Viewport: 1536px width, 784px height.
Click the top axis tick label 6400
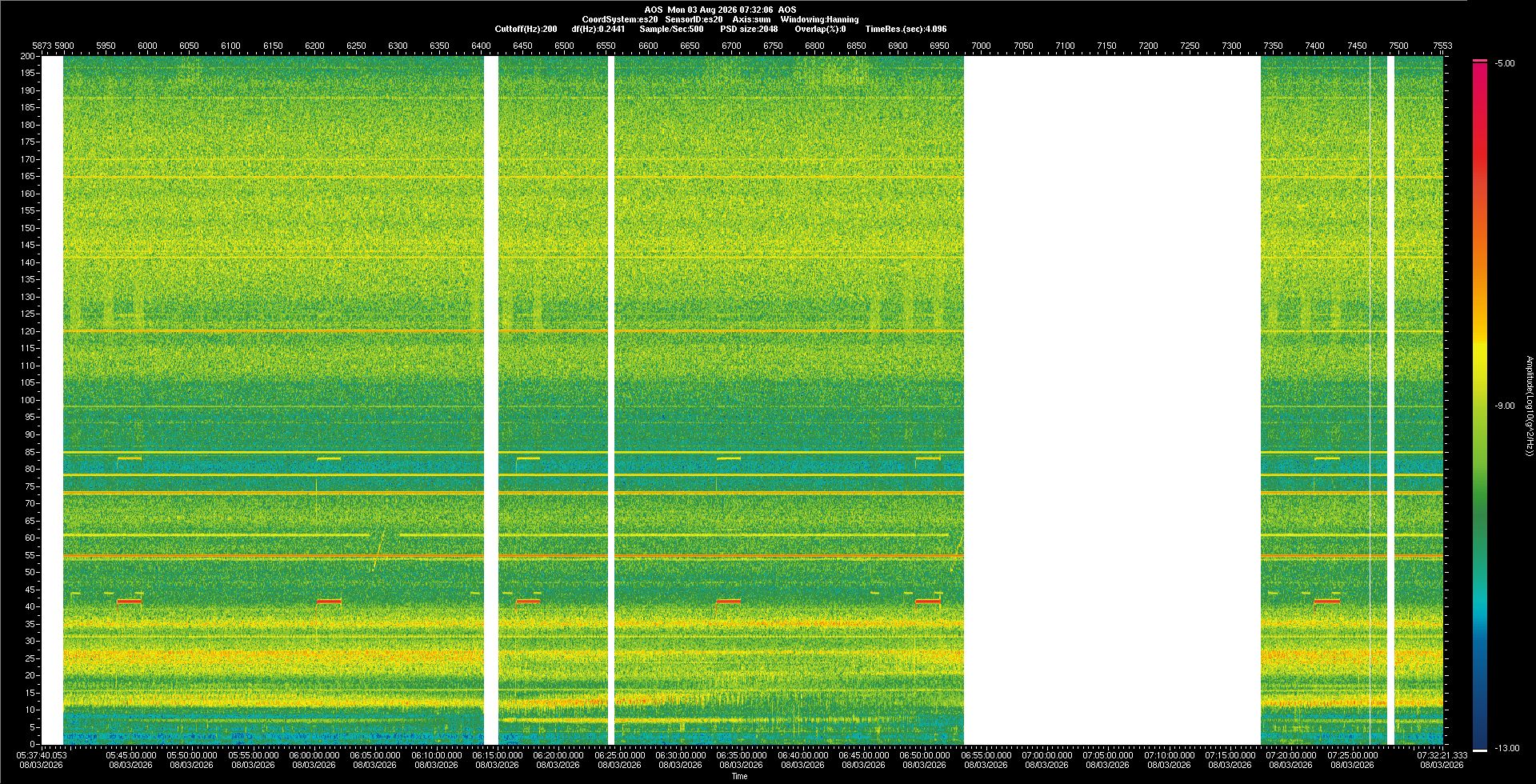pos(481,46)
